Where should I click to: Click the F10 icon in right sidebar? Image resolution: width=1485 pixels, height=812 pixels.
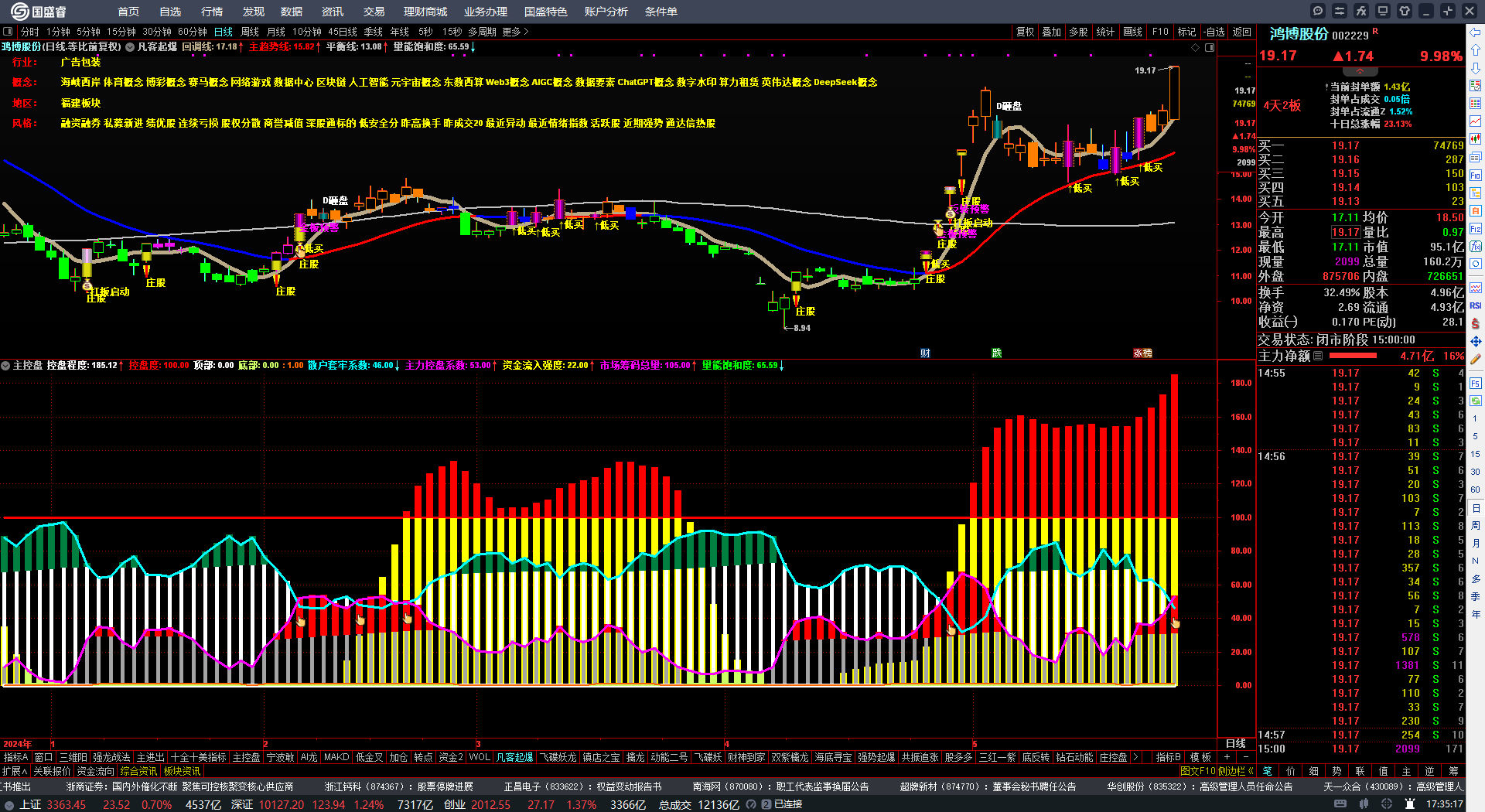click(x=1476, y=176)
